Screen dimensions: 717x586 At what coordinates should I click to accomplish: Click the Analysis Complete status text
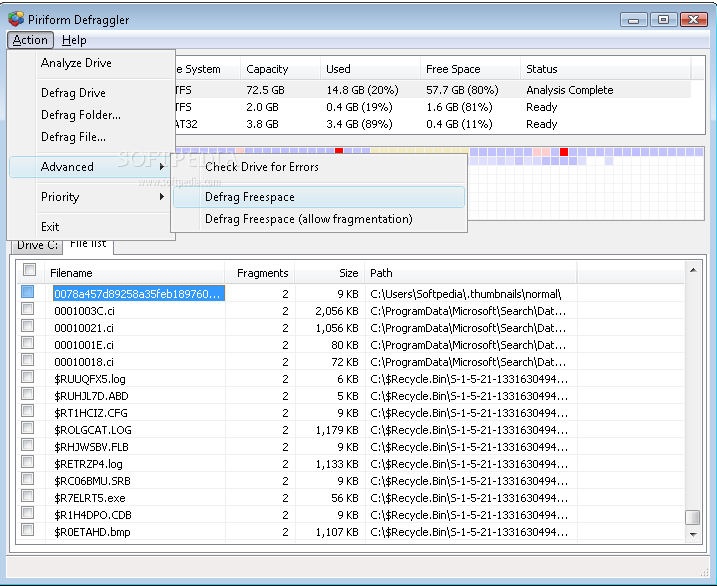(569, 90)
